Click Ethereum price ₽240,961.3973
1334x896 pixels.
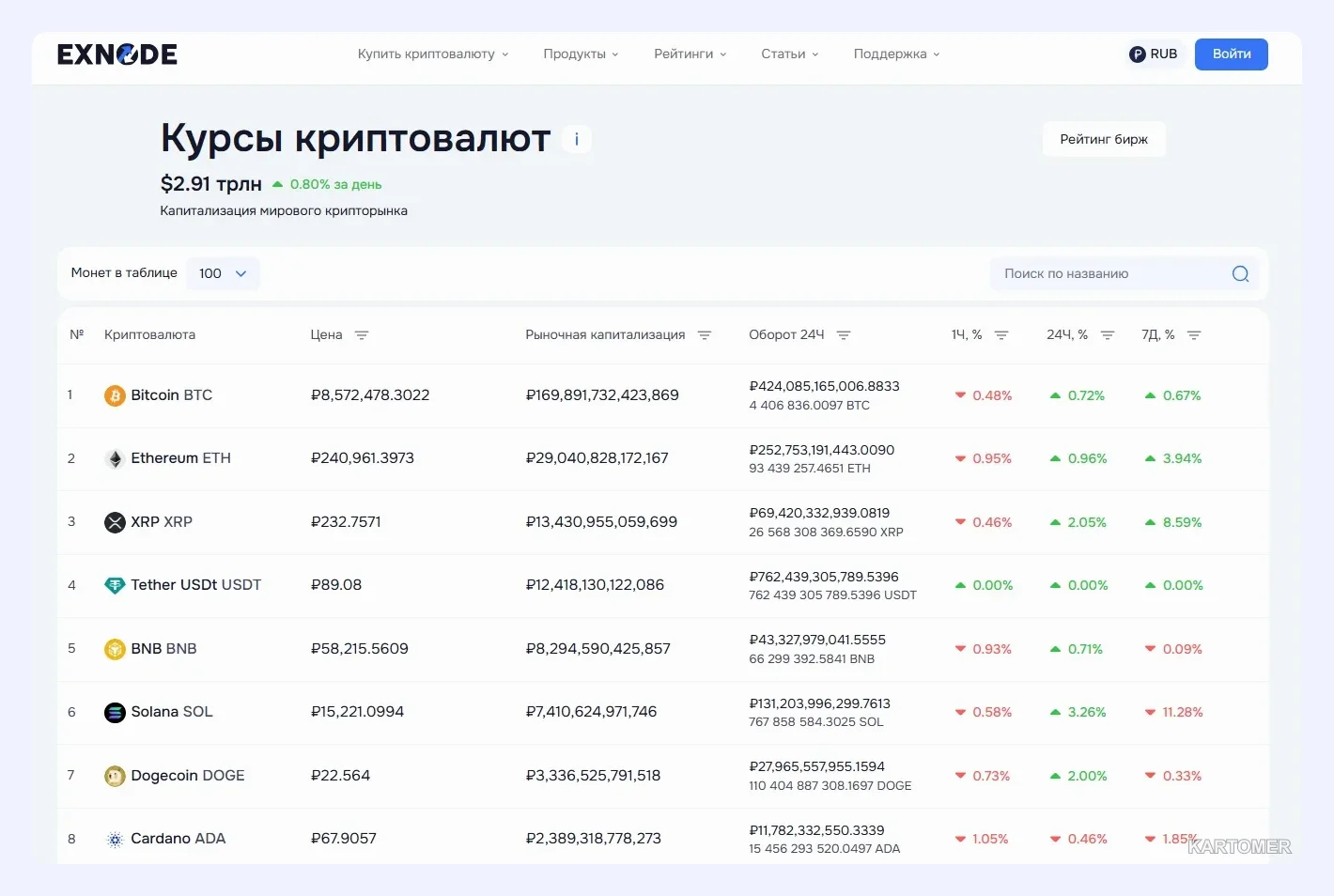click(363, 458)
